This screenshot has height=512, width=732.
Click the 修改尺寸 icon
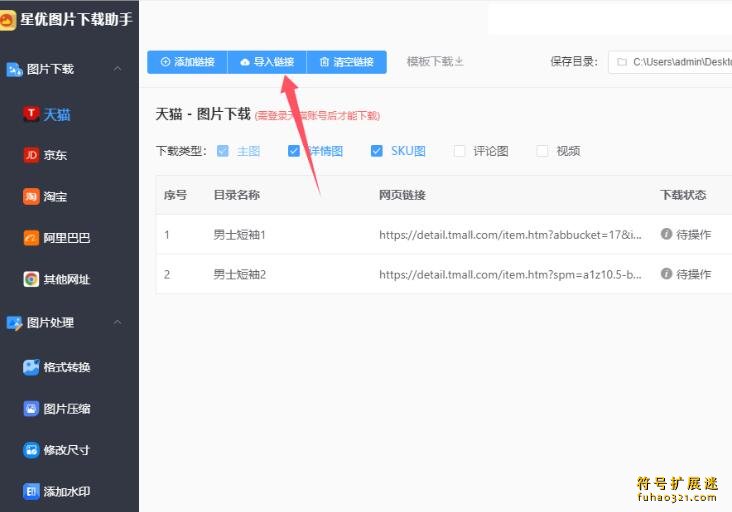click(x=31, y=450)
